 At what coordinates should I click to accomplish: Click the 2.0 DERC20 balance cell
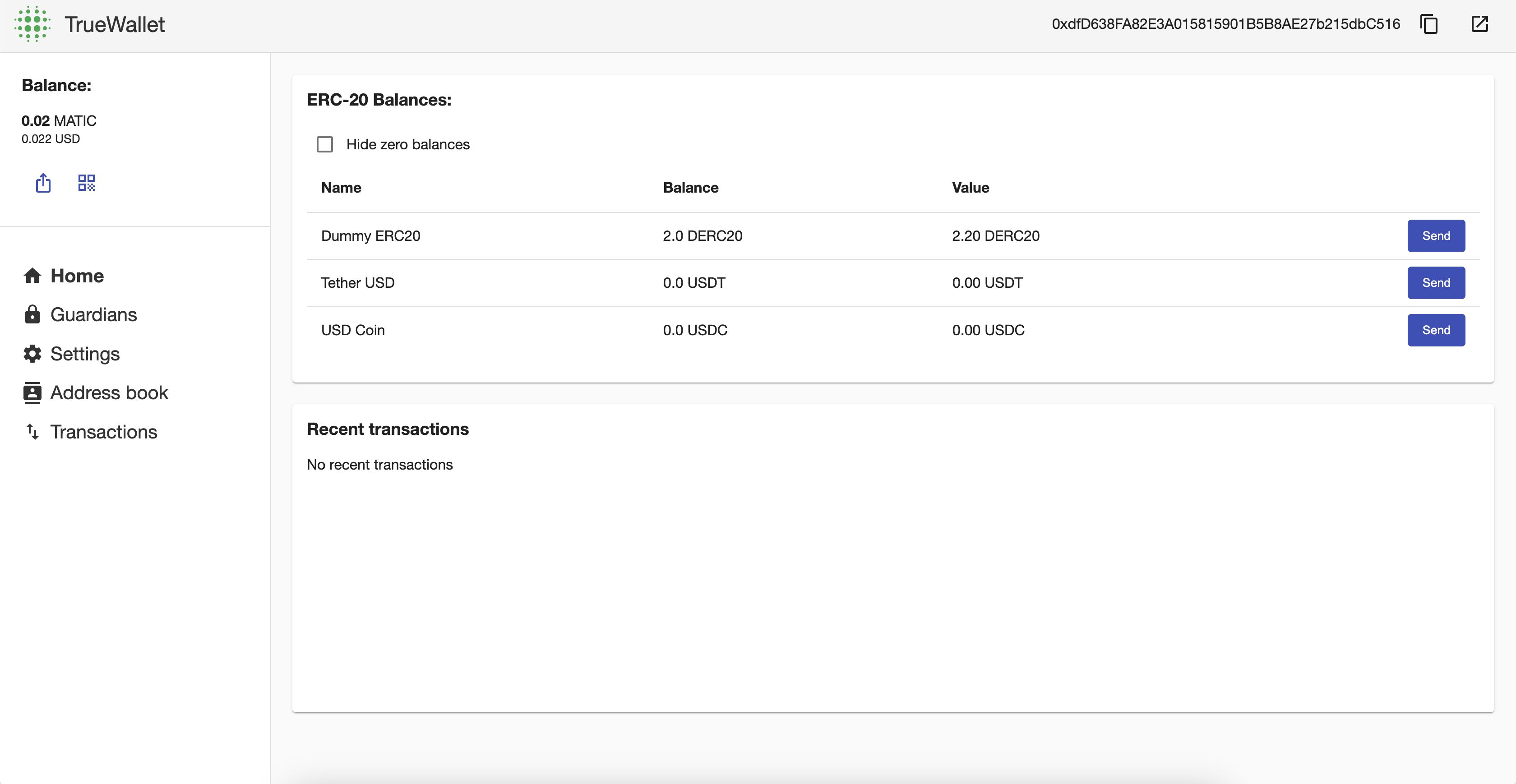703,236
